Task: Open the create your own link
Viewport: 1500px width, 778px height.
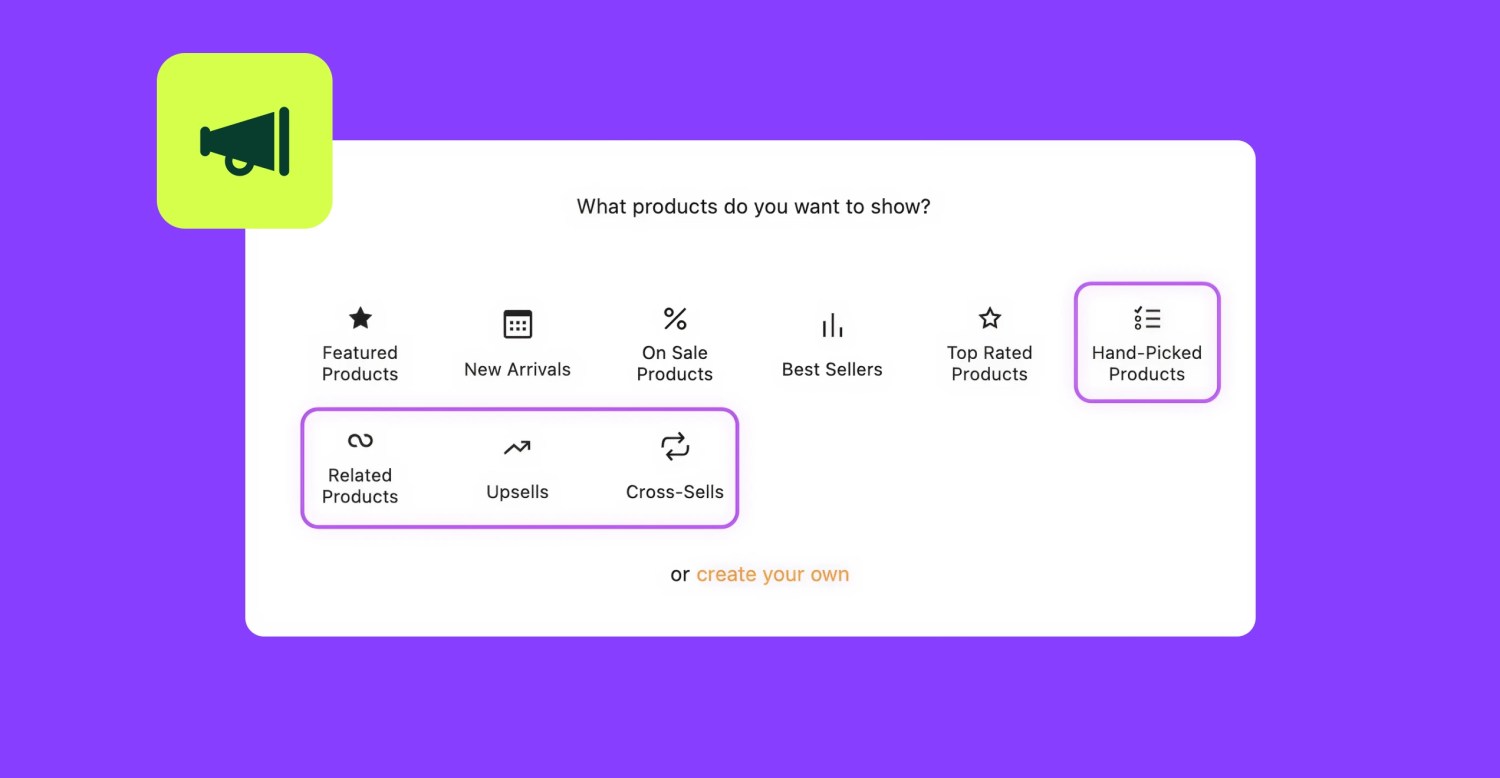Action: [773, 574]
